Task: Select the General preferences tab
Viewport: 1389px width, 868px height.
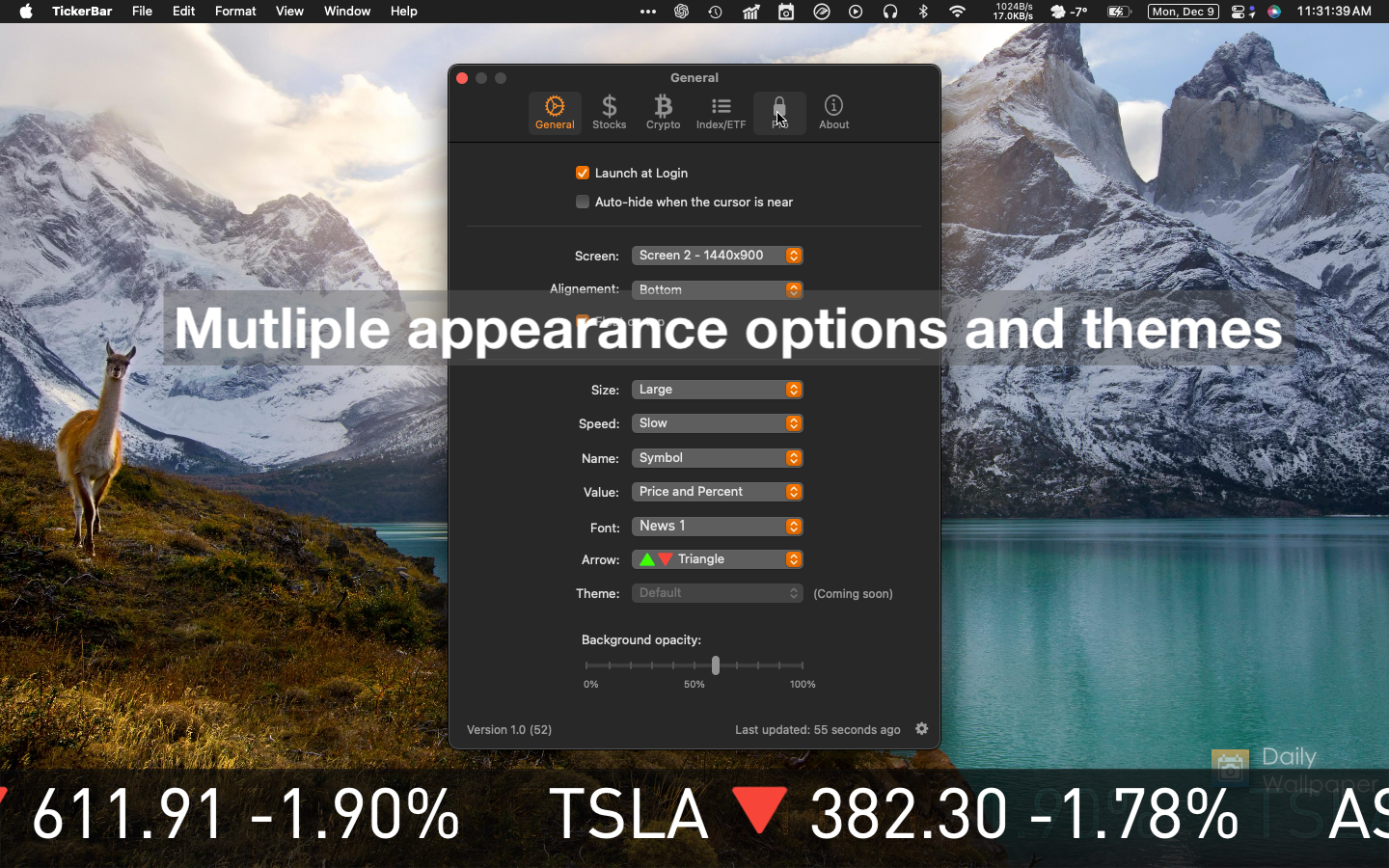Action: 555,113
